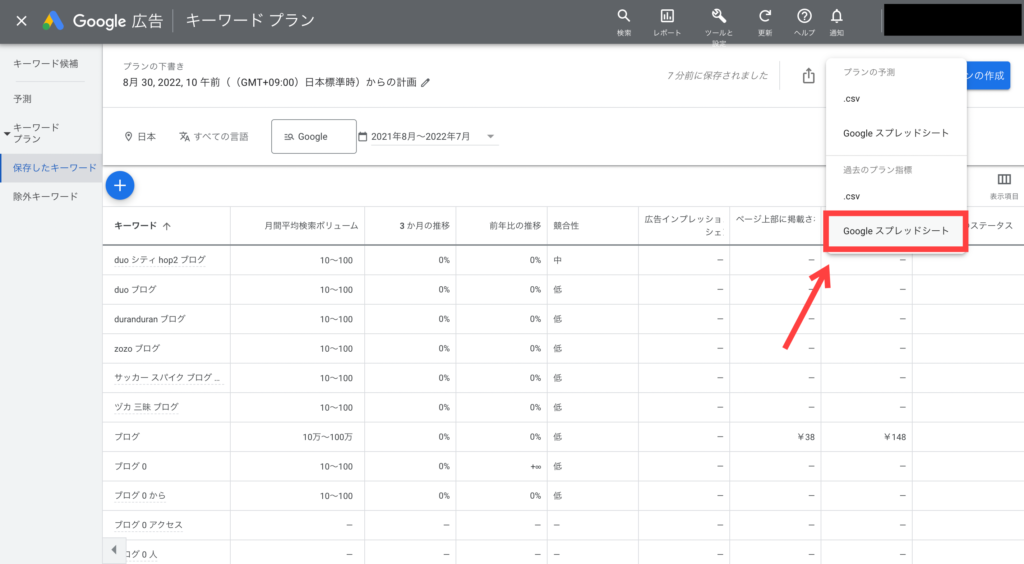The height and width of the screenshot is (564, 1024).
Task: Click the ¥38 bid cell
Action: point(806,437)
